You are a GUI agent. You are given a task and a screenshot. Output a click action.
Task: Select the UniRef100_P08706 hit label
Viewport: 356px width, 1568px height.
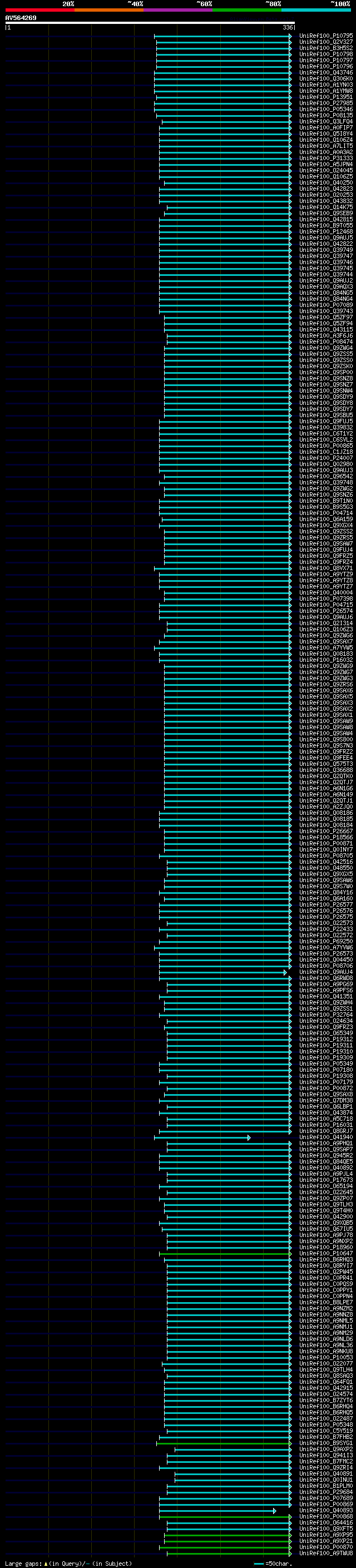325,966
